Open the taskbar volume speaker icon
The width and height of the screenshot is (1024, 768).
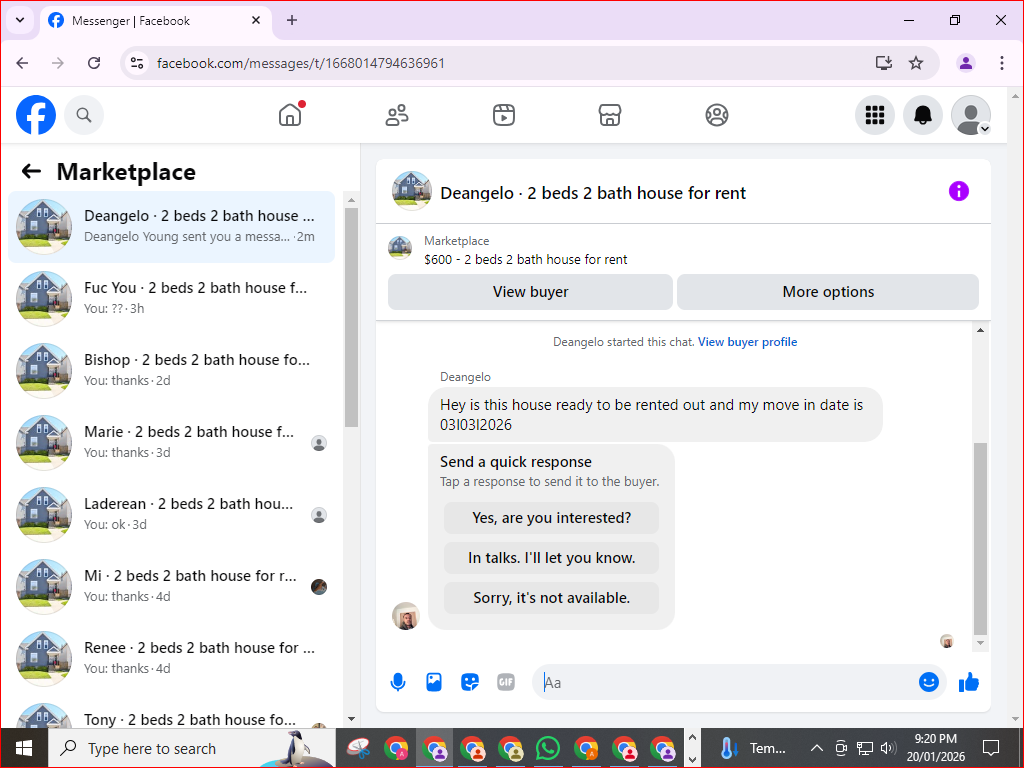888,748
